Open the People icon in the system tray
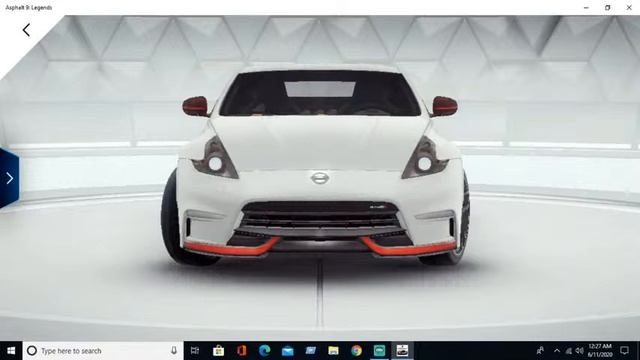This screenshot has width=640, height=360. [x=540, y=351]
